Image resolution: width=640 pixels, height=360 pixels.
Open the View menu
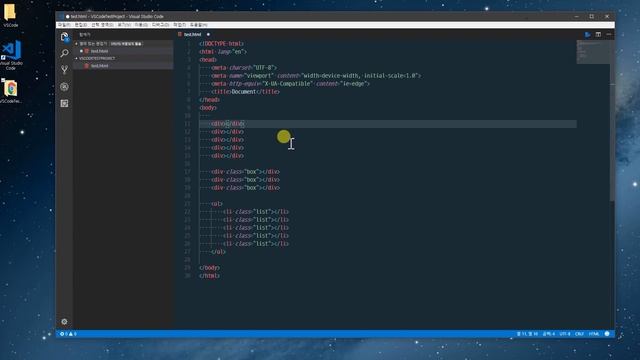[x=124, y=25]
